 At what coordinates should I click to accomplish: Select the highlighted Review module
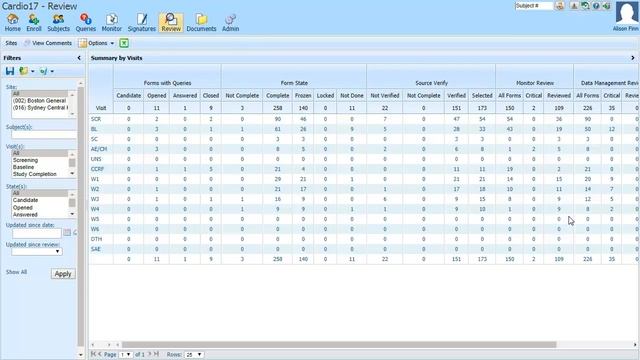pyautogui.click(x=171, y=22)
